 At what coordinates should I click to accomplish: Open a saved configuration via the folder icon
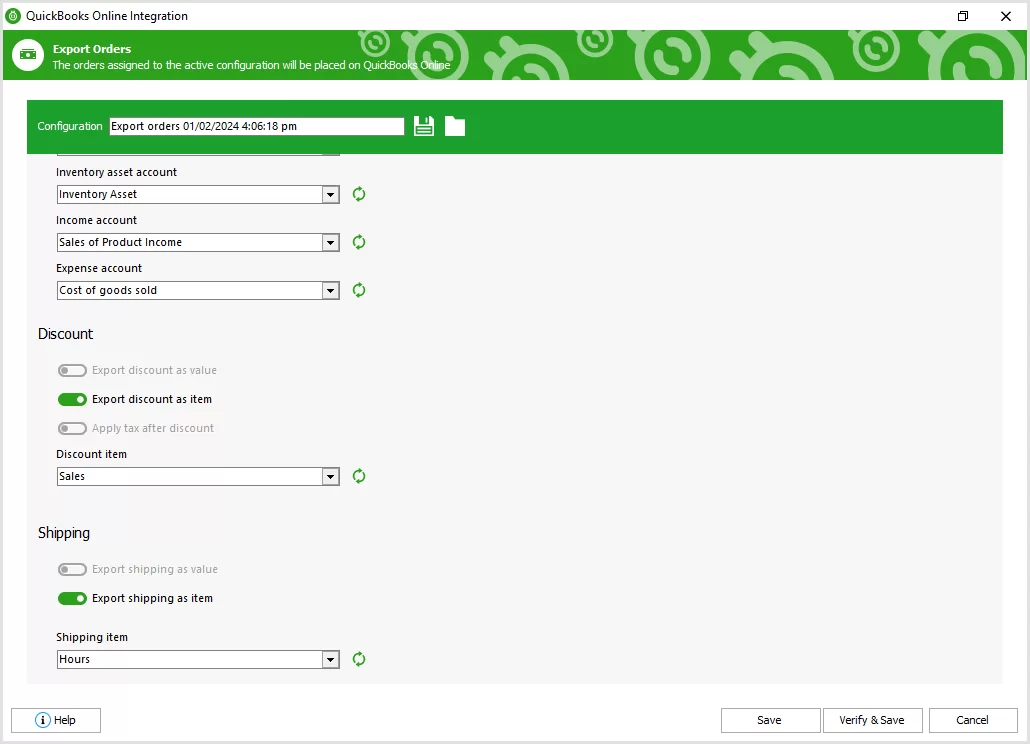coord(454,125)
